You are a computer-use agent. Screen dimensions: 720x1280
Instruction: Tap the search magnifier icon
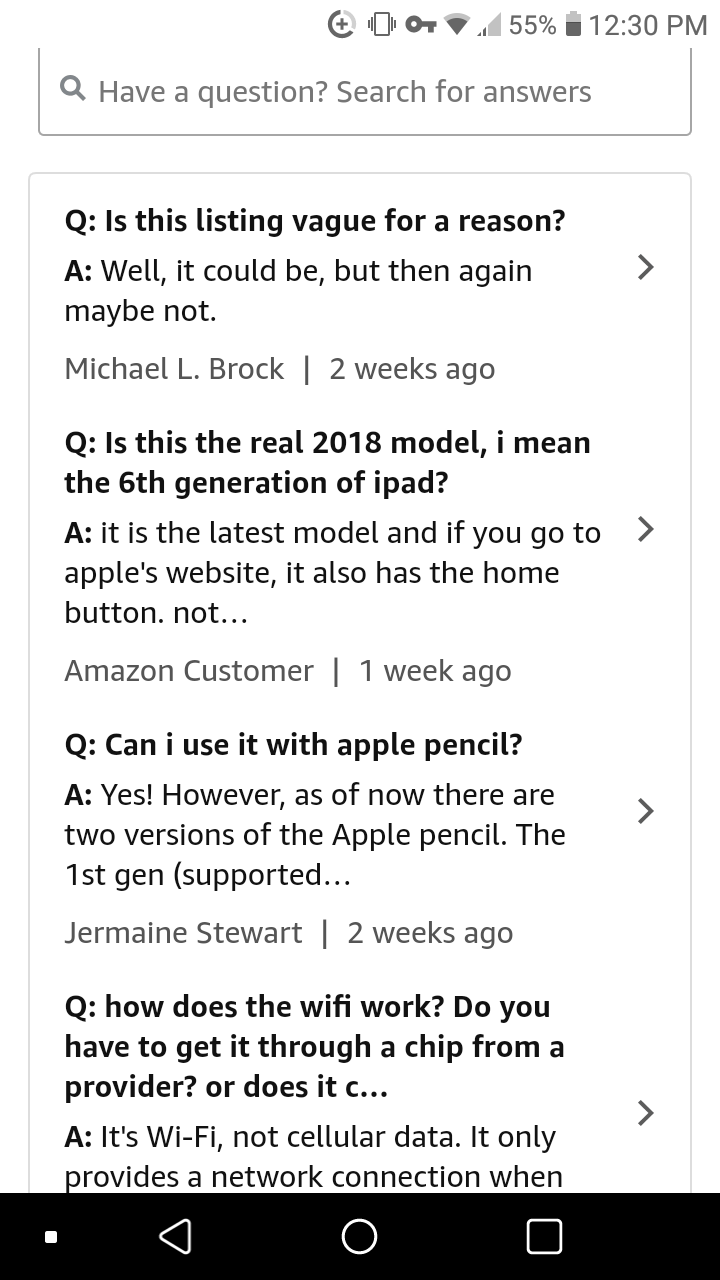[73, 91]
